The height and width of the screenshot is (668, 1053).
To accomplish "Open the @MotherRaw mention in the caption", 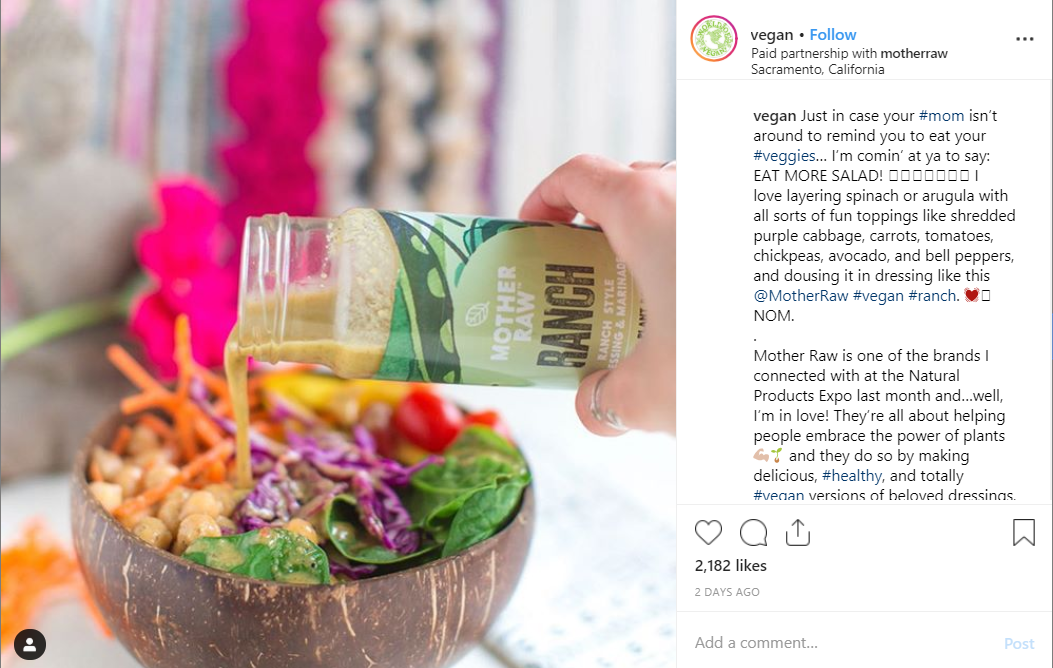I will [800, 295].
